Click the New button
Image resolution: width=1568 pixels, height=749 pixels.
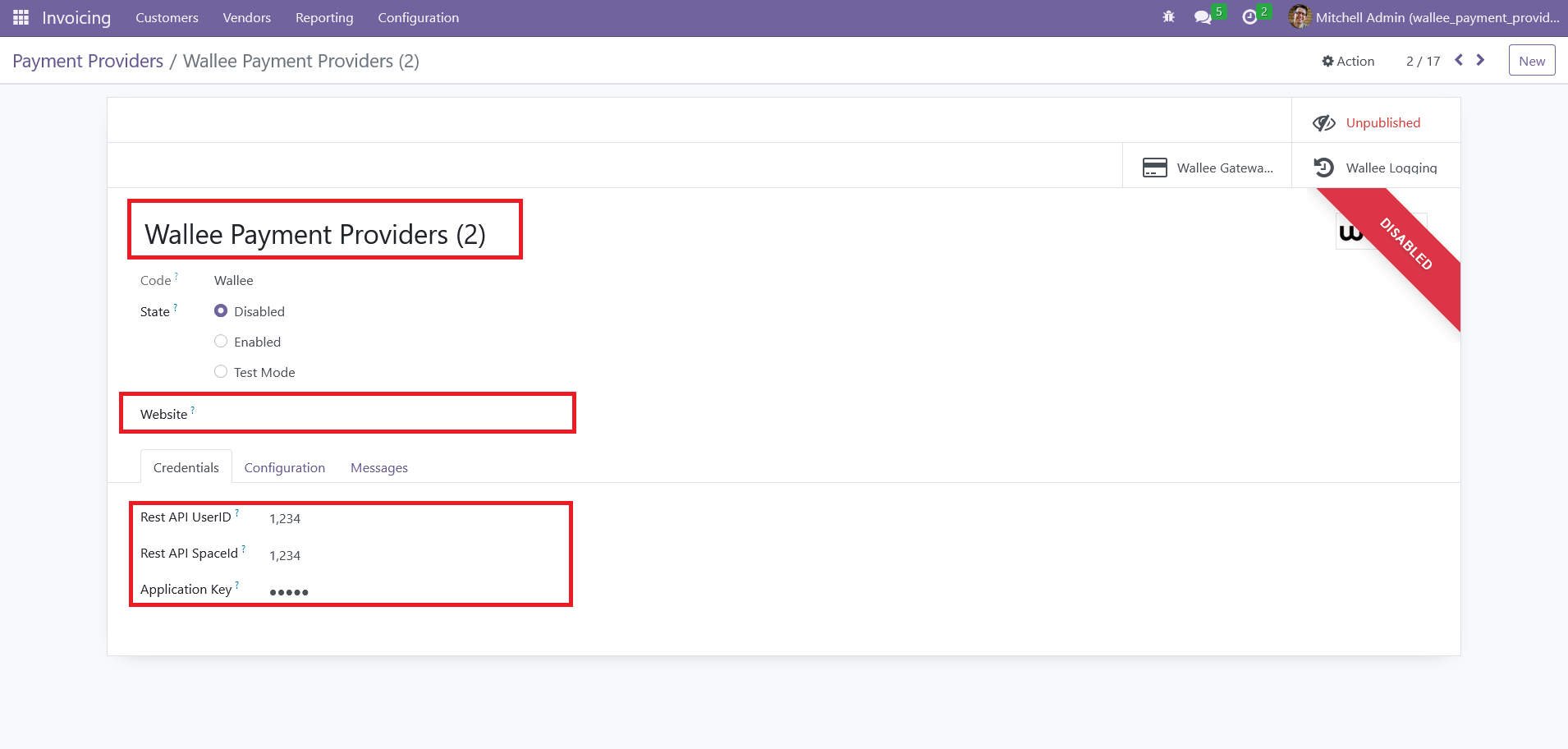[1531, 61]
